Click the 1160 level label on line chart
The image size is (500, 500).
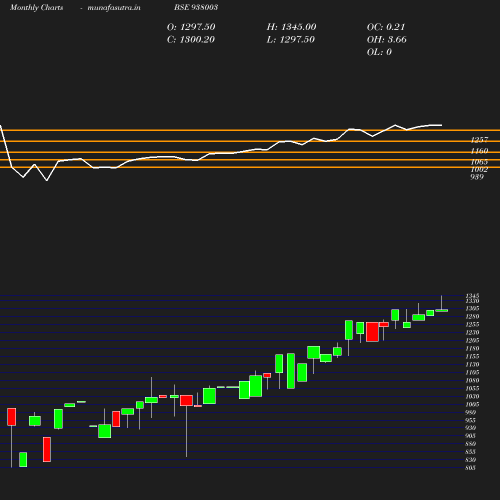[x=479, y=151]
